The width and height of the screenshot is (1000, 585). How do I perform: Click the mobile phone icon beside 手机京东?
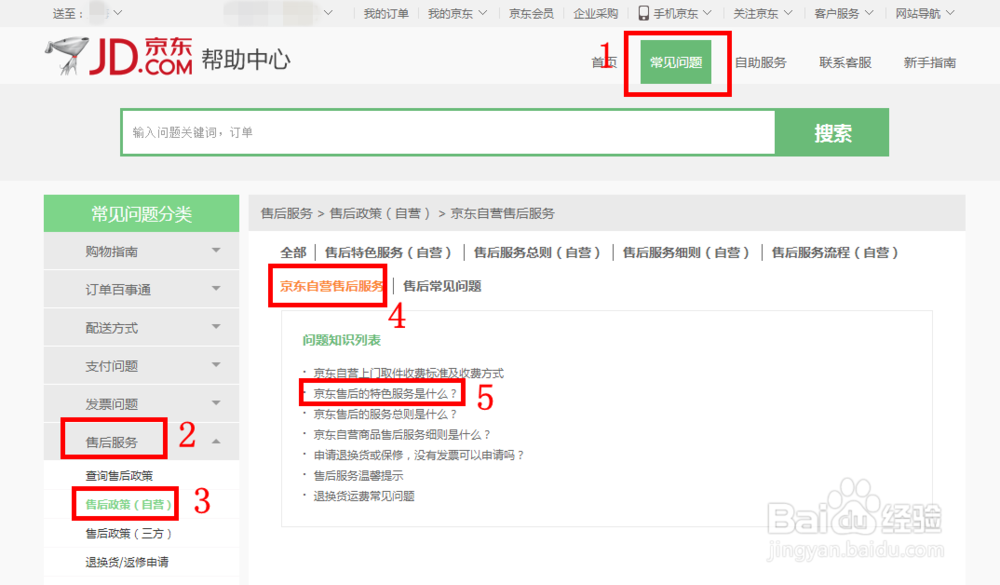[x=643, y=13]
